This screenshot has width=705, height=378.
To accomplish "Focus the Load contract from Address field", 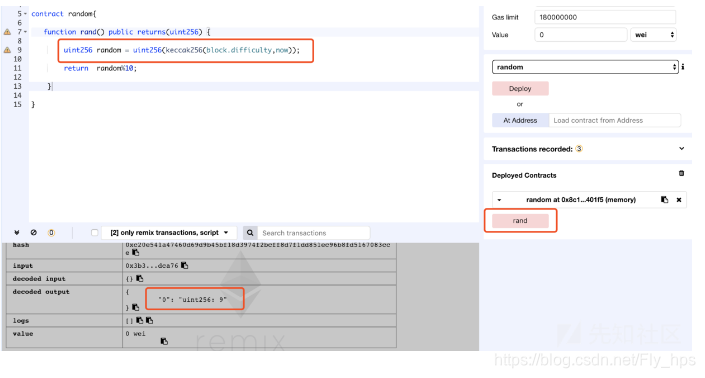I will (x=615, y=120).
